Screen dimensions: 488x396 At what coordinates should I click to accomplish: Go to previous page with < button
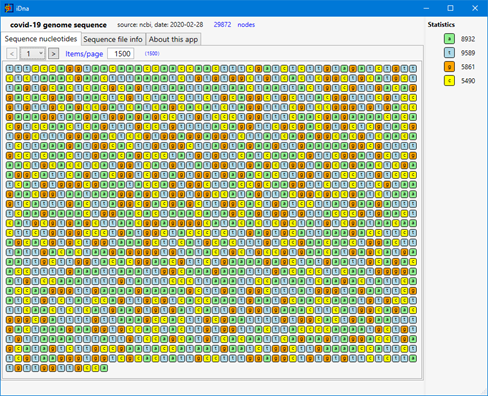coord(12,53)
